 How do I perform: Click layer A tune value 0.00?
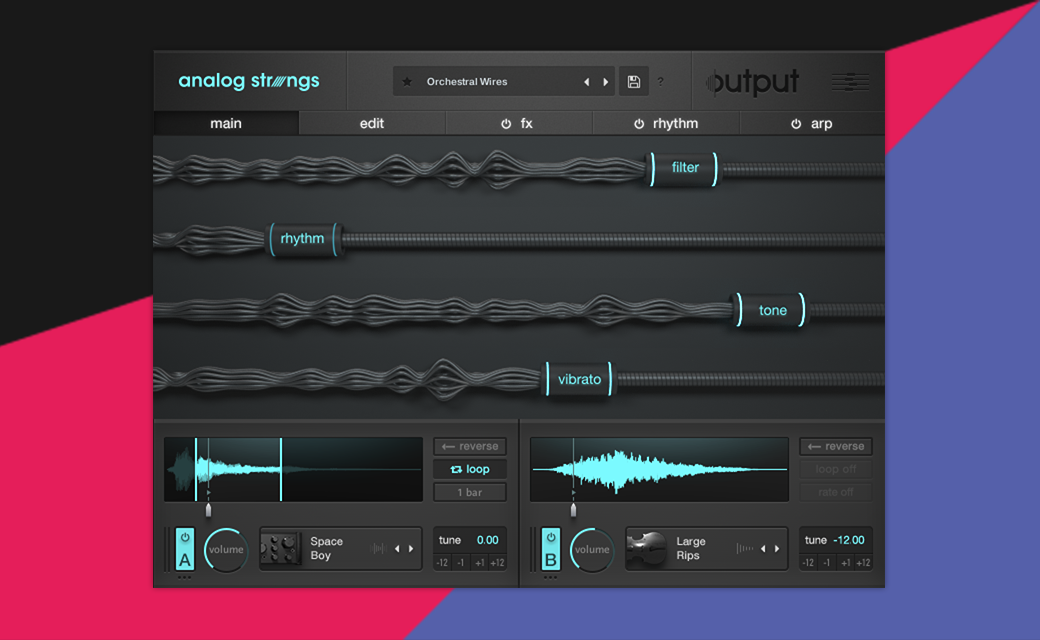point(488,540)
